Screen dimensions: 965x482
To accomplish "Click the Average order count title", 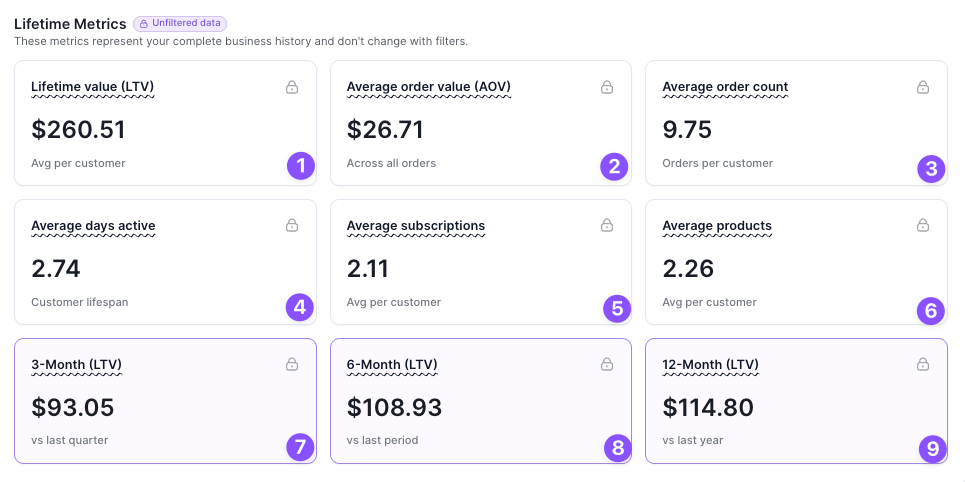I will point(725,87).
